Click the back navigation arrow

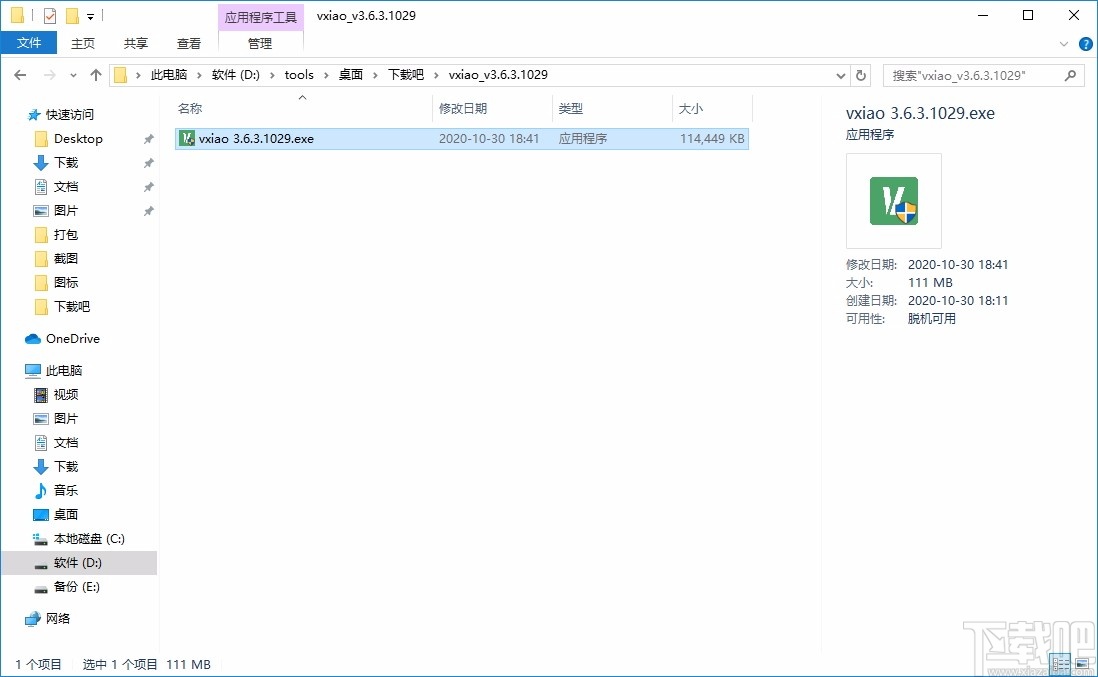coord(20,74)
